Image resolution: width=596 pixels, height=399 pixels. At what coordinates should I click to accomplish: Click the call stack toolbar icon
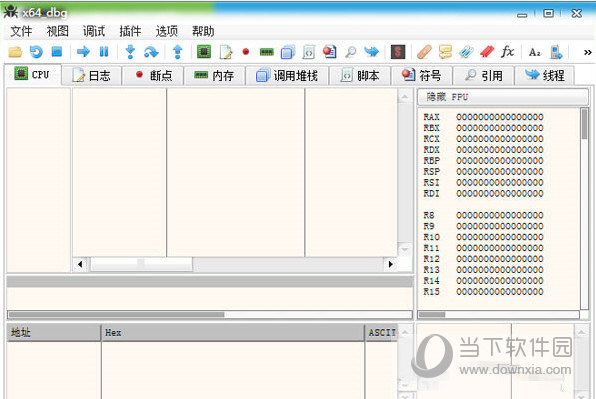(x=288, y=52)
